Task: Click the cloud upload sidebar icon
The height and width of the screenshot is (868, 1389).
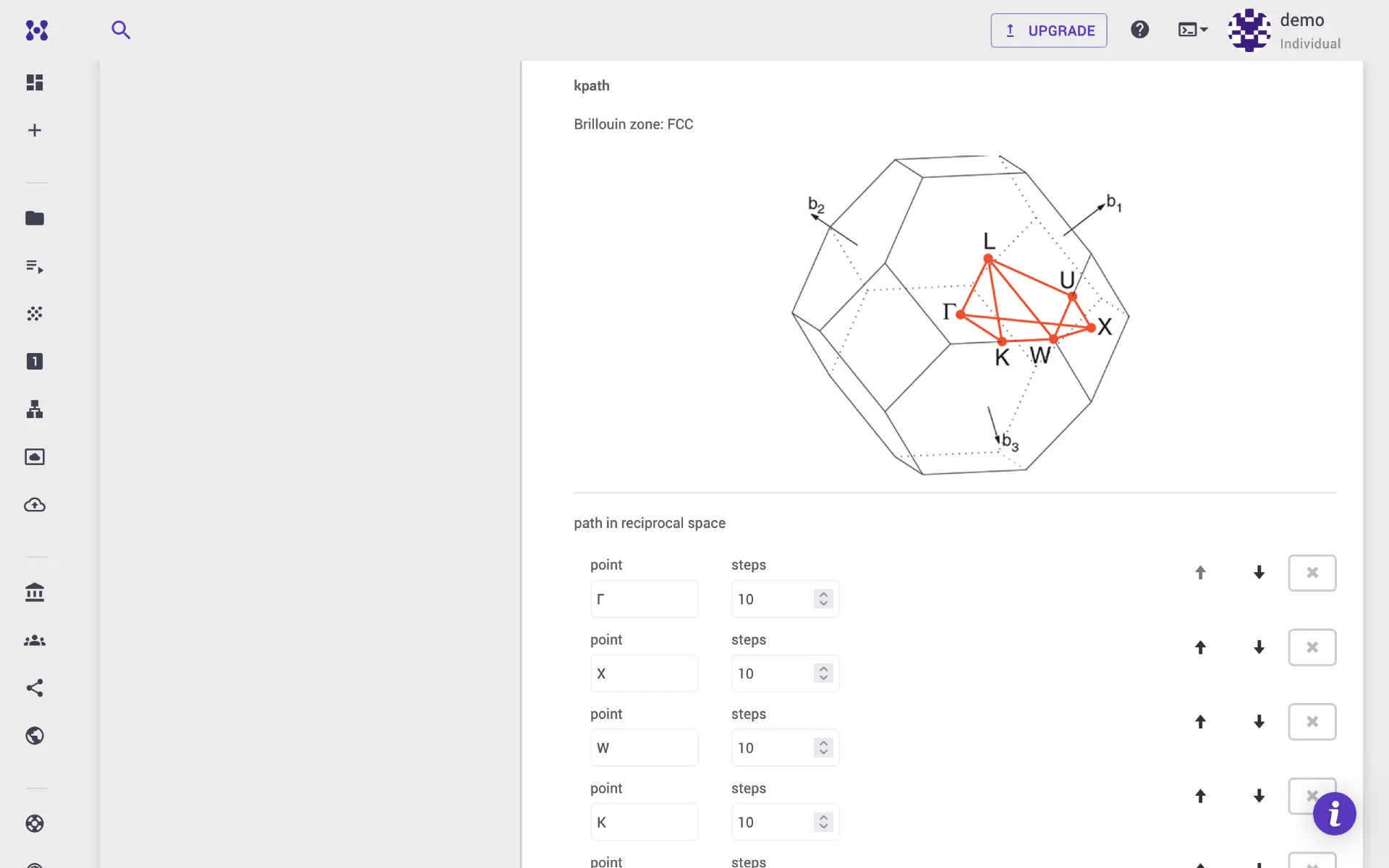Action: point(34,506)
